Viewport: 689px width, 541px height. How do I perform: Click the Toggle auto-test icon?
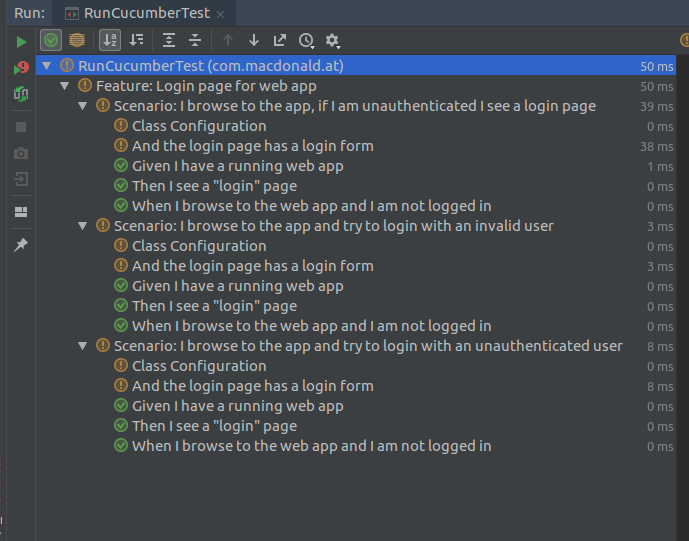click(21, 94)
